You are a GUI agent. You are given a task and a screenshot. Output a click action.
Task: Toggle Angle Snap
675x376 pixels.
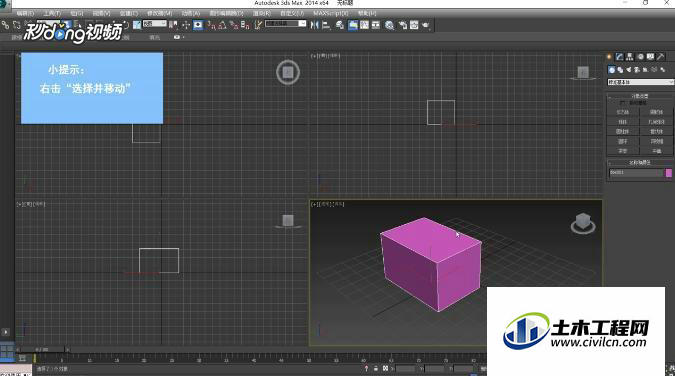point(222,25)
